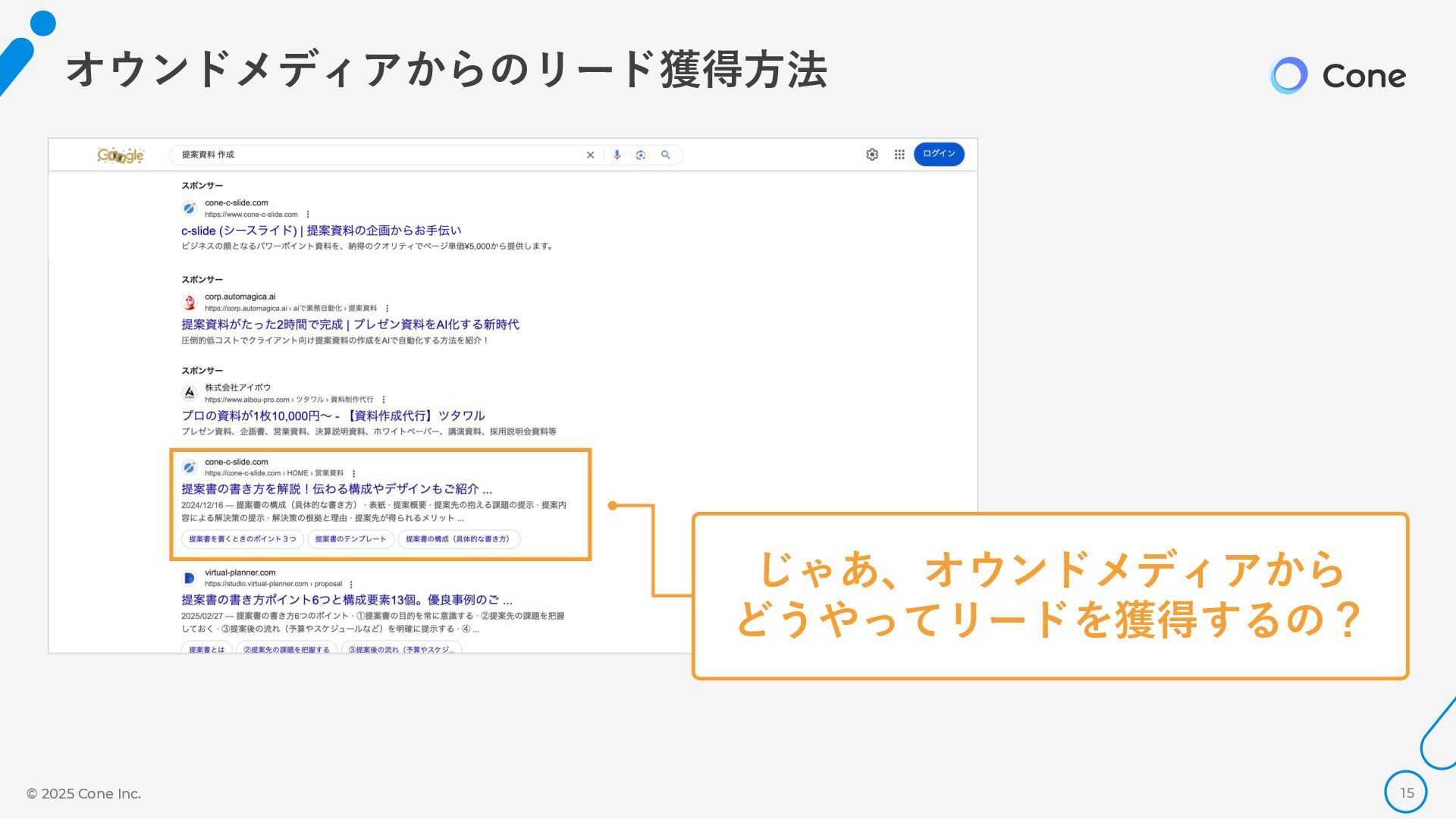1456x819 pixels.
Task: Click the magnifying glass search icon
Action: pos(666,155)
